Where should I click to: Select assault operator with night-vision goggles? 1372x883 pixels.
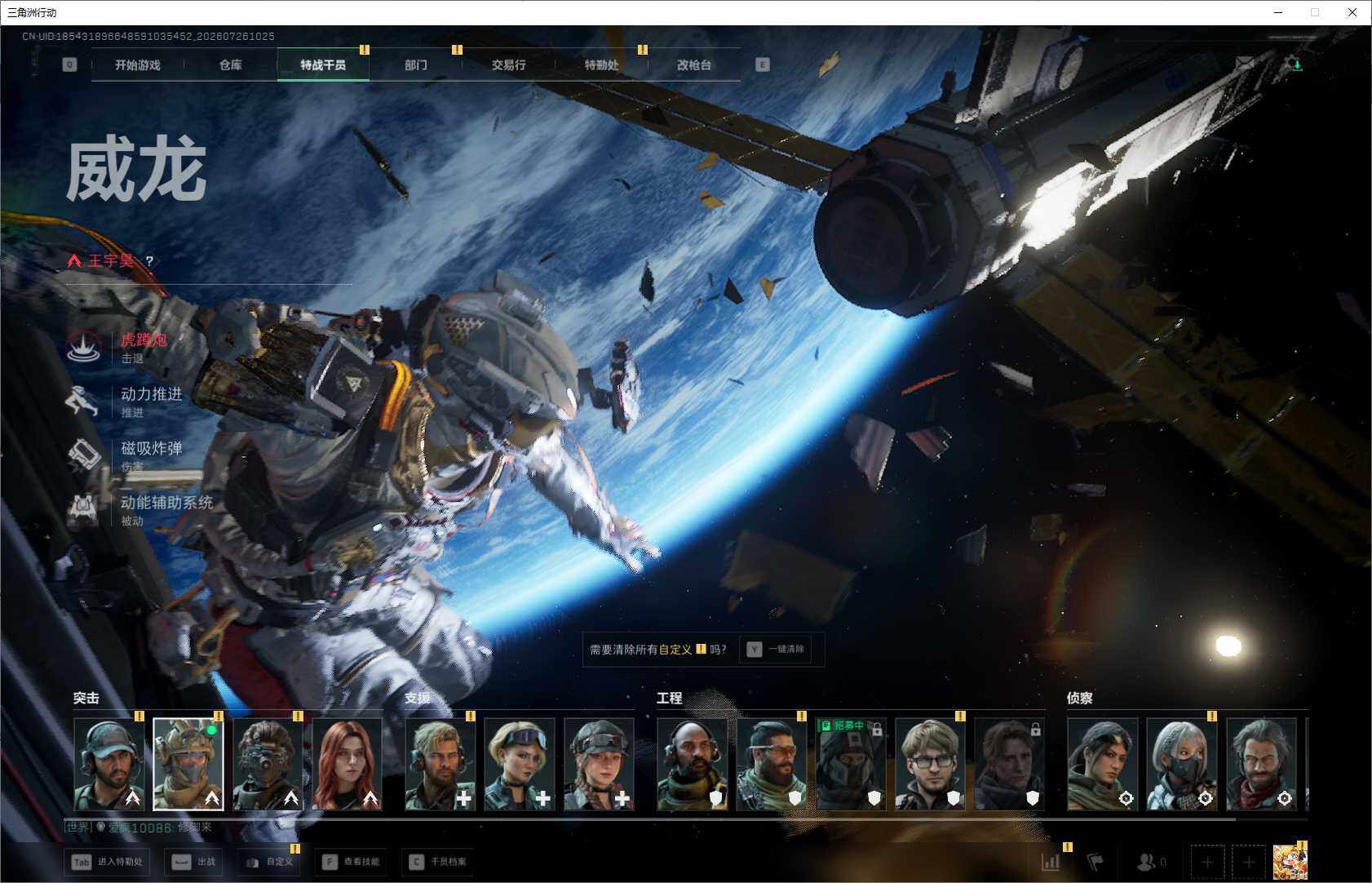tap(268, 764)
